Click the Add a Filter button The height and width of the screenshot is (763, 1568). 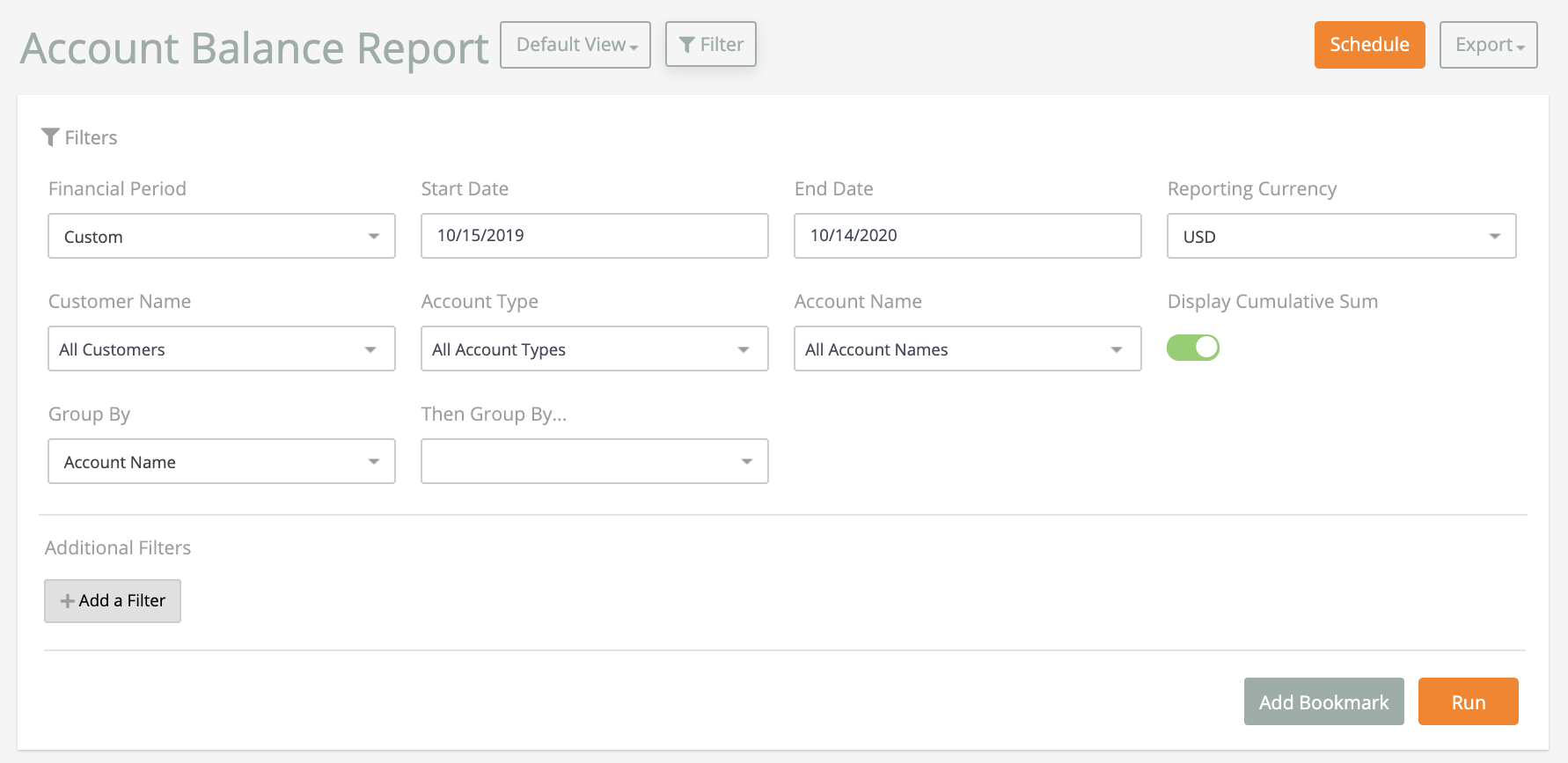coord(113,601)
